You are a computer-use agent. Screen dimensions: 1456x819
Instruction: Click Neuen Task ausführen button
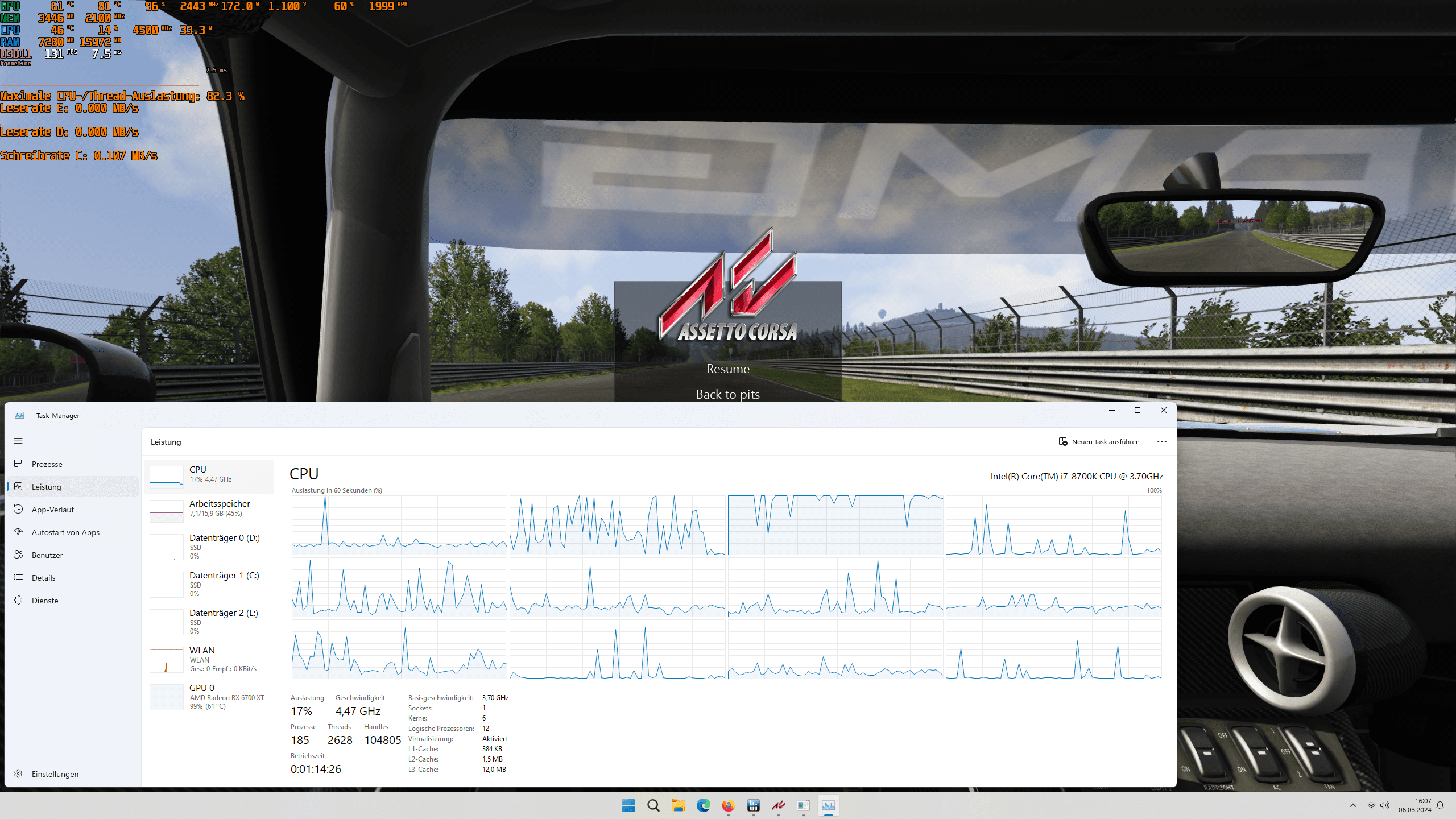[1099, 441]
